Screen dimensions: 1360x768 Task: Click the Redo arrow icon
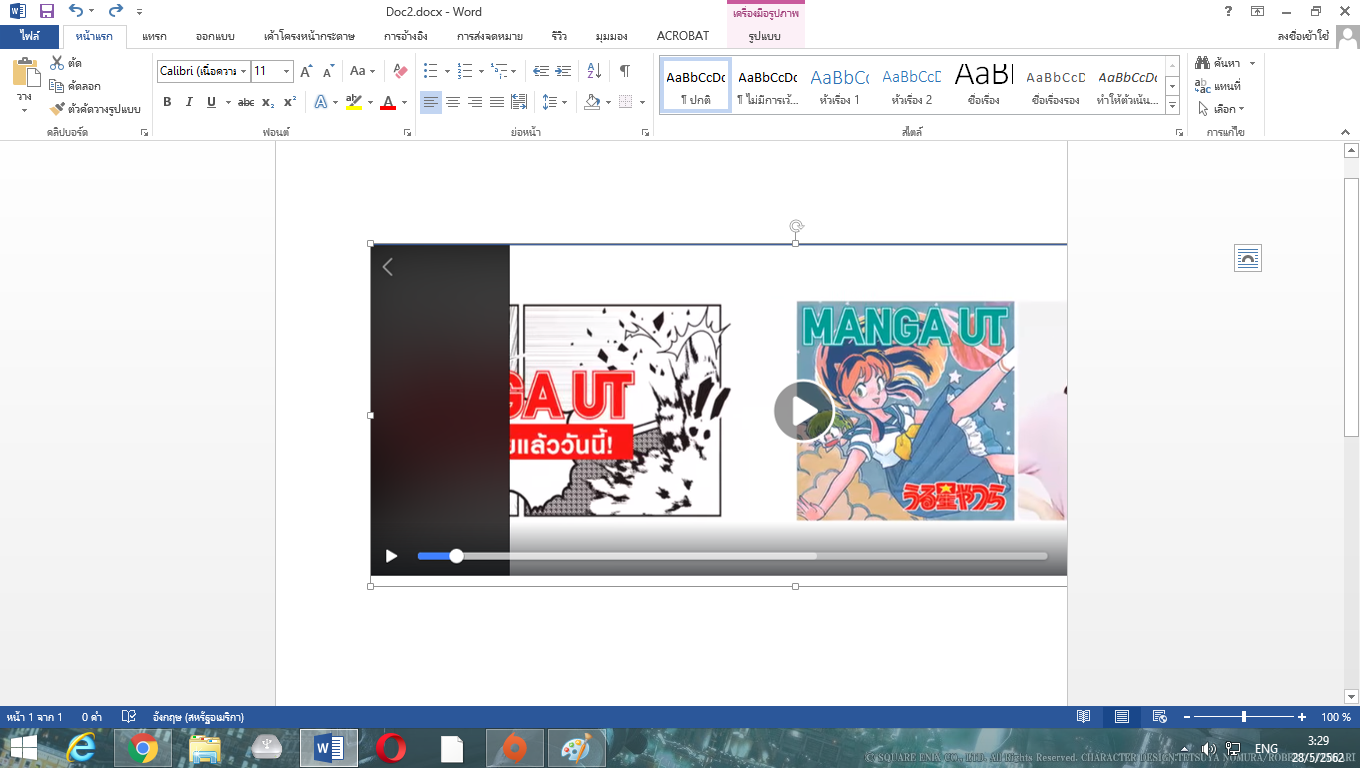tap(115, 12)
